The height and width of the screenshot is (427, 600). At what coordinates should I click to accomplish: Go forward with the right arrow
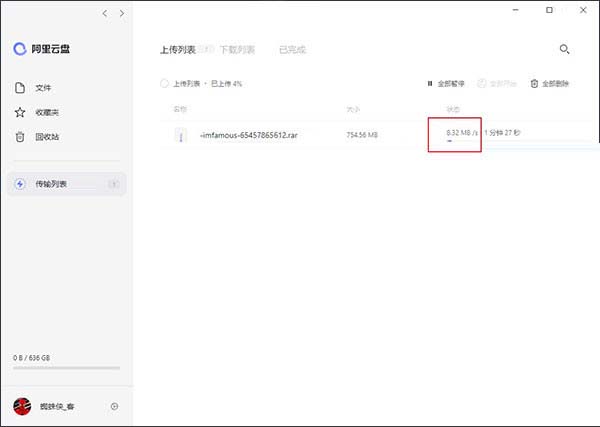point(122,13)
